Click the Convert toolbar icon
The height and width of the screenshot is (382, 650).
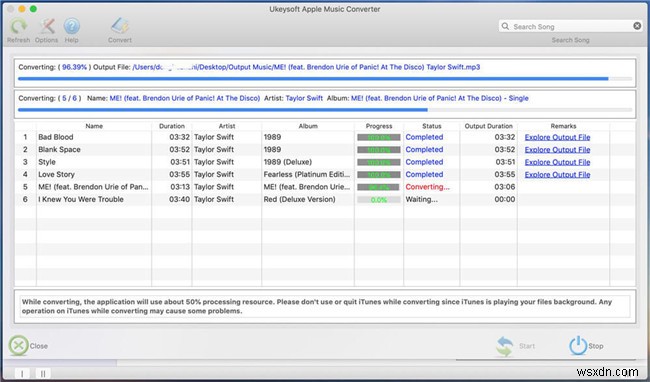click(x=120, y=27)
